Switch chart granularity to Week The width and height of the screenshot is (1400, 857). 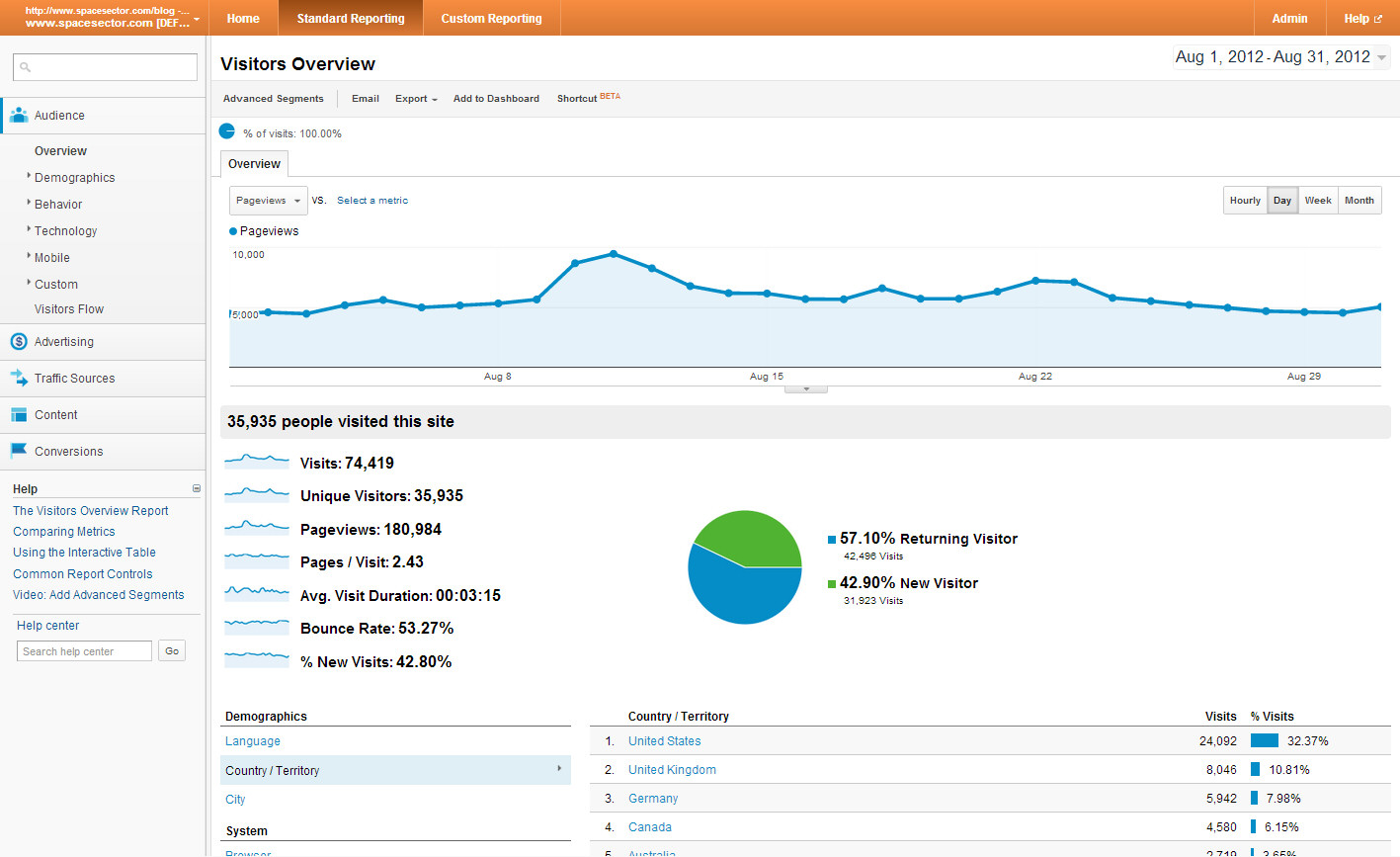pos(1317,201)
